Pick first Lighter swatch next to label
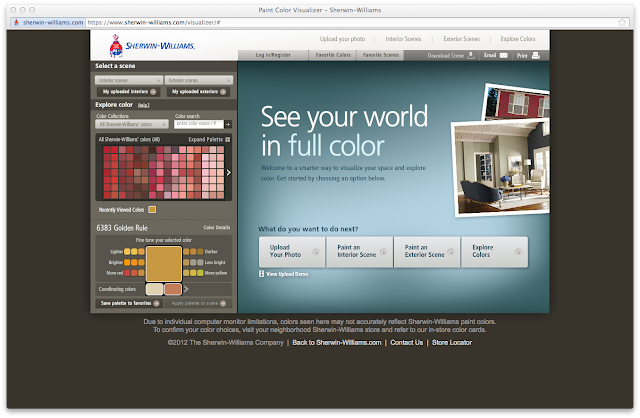 [127, 251]
